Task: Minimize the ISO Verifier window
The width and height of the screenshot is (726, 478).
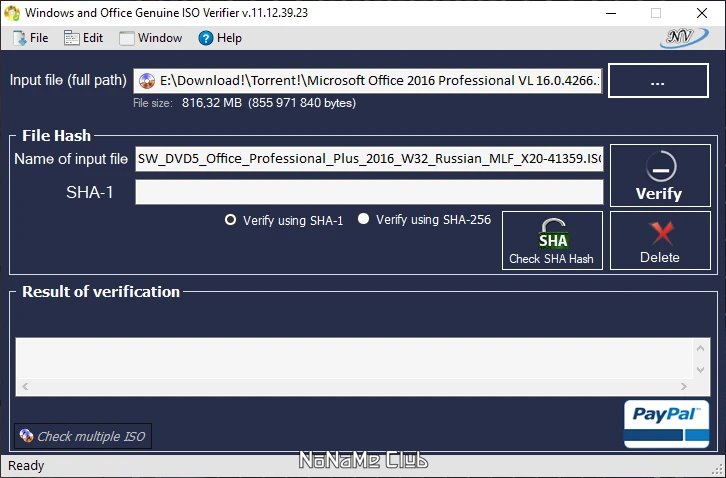Action: pyautogui.click(x=611, y=13)
